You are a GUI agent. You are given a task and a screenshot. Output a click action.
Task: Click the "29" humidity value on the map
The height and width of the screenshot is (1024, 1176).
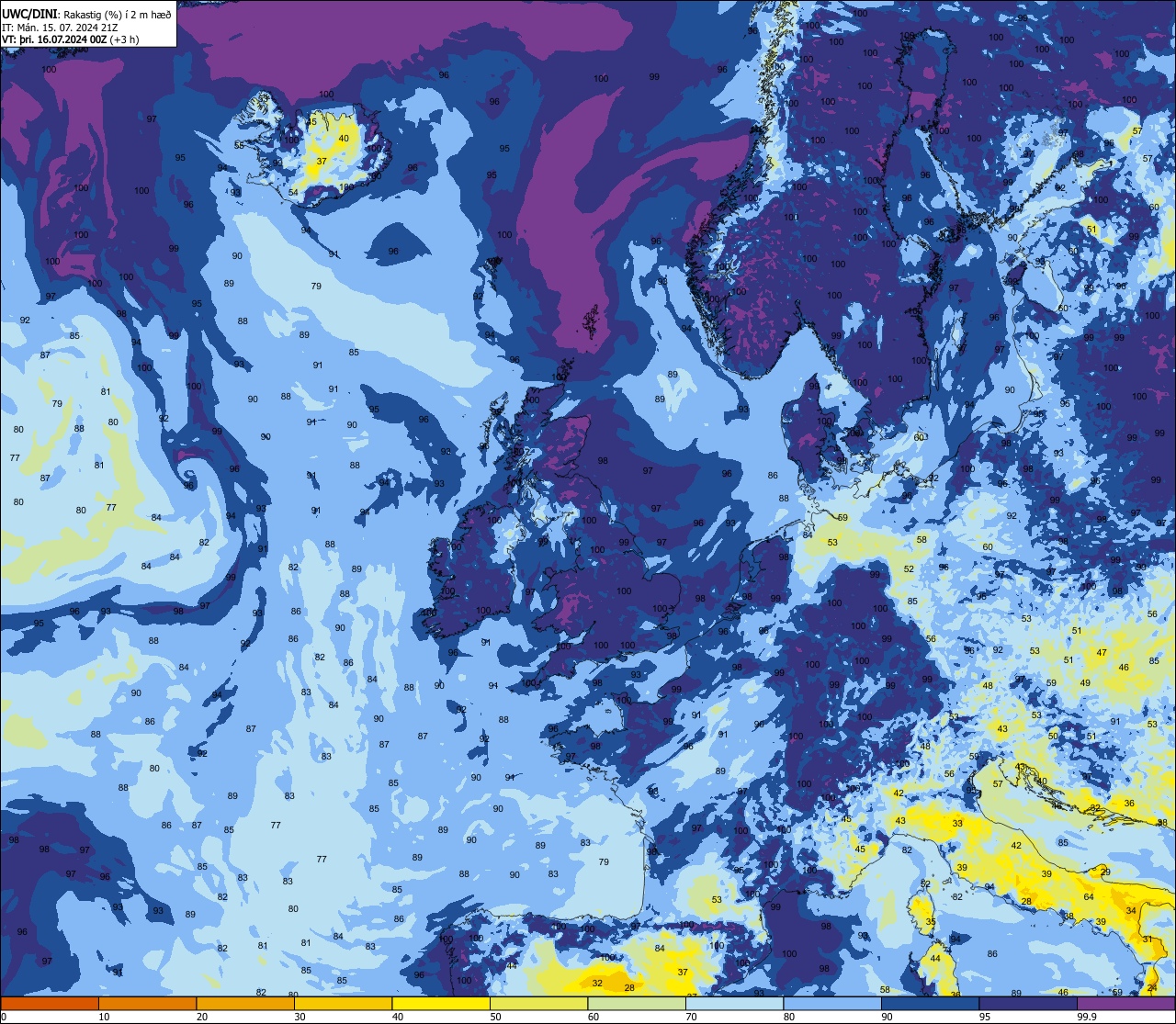click(x=1105, y=872)
